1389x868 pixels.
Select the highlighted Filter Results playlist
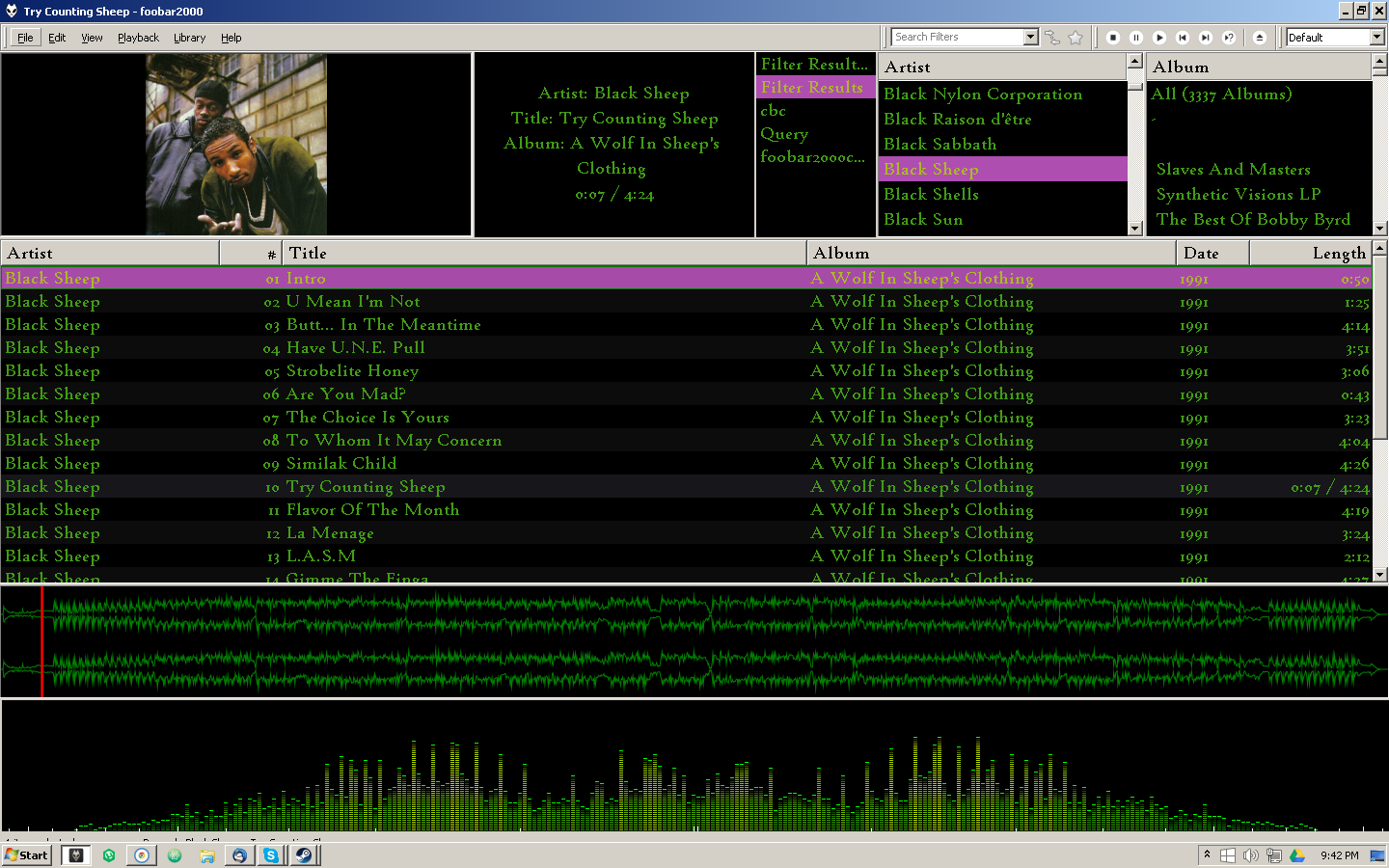click(815, 87)
